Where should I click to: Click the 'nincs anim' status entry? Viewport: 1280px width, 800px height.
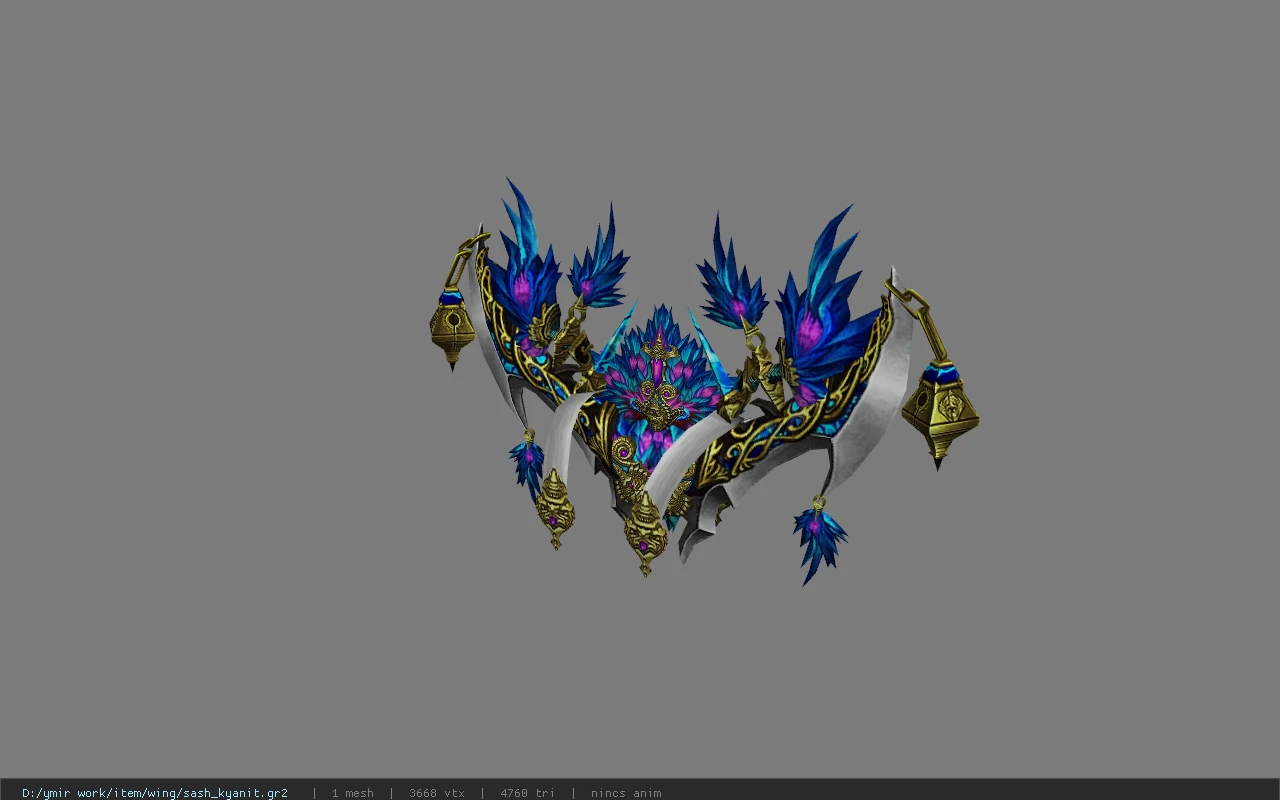point(625,793)
